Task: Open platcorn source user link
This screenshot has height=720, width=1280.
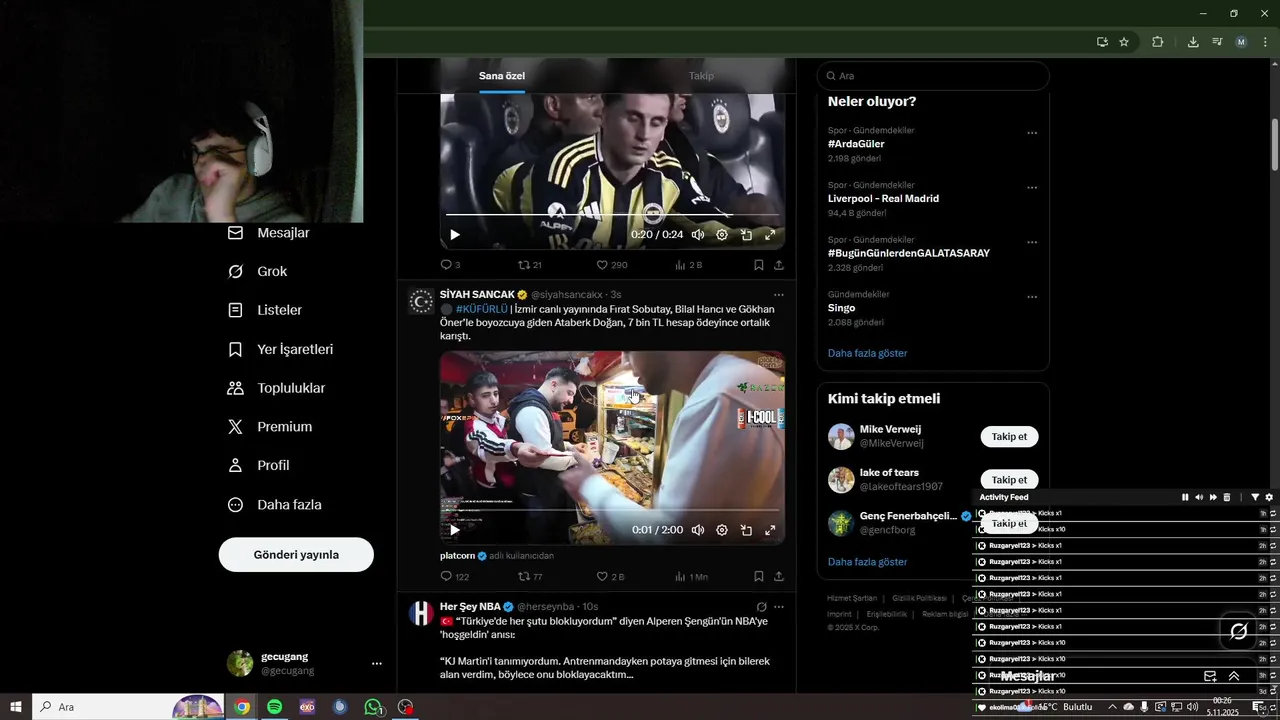Action: pos(457,556)
